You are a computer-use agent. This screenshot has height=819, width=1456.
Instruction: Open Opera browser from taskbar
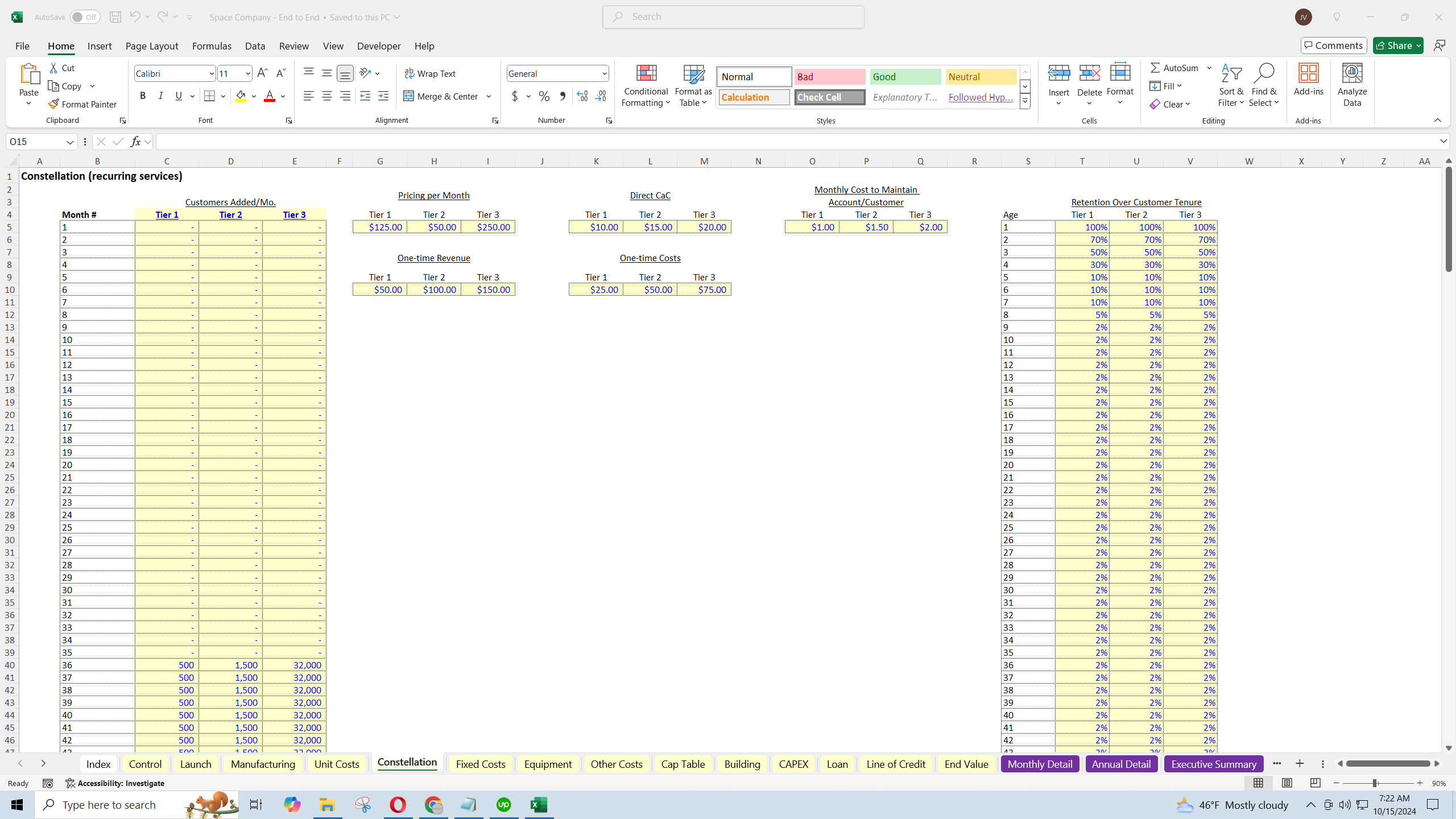[x=398, y=805]
